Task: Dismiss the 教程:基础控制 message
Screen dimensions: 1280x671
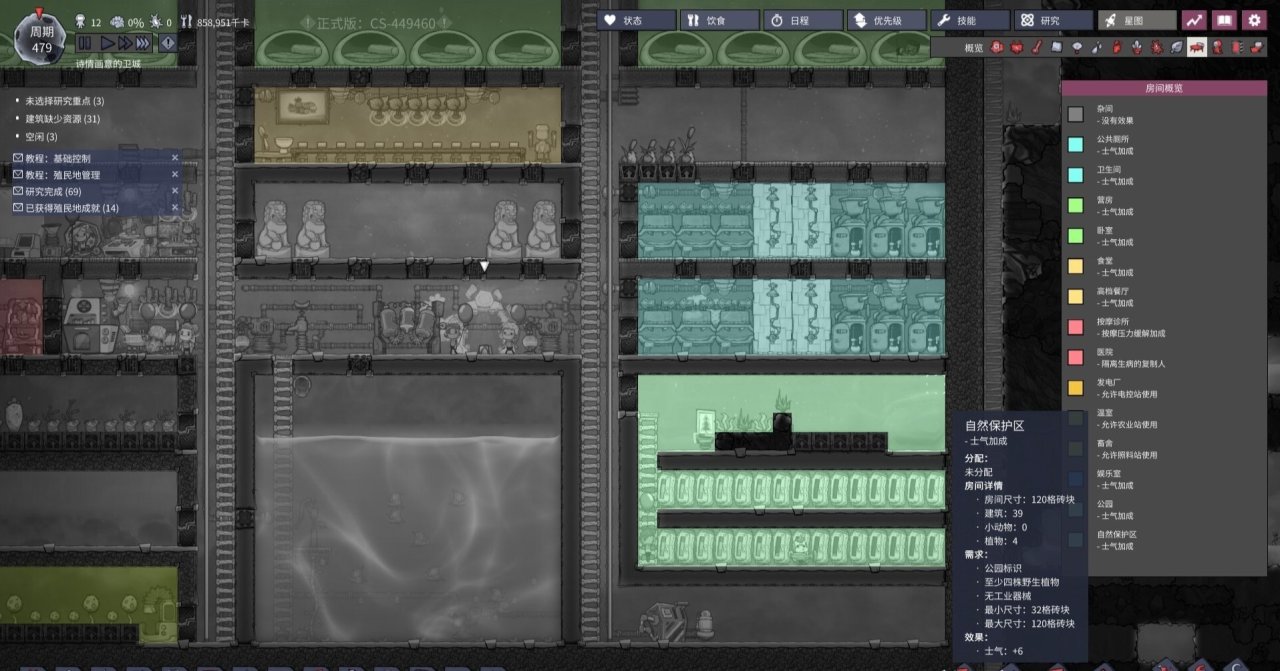Action: (175, 158)
